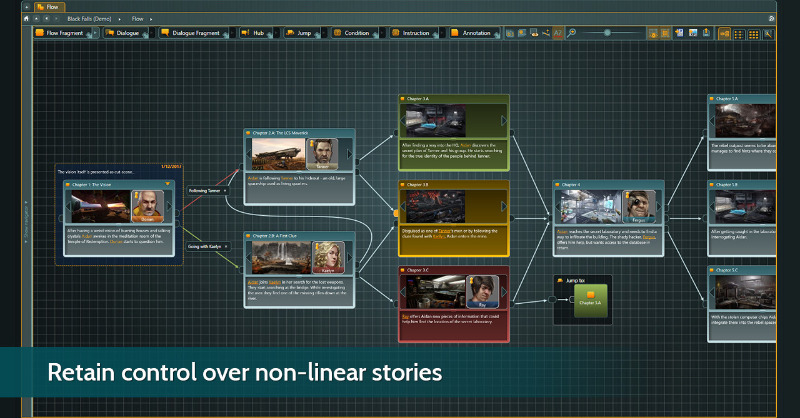Open the Flow tab
800x418 pixels.
[49, 7]
